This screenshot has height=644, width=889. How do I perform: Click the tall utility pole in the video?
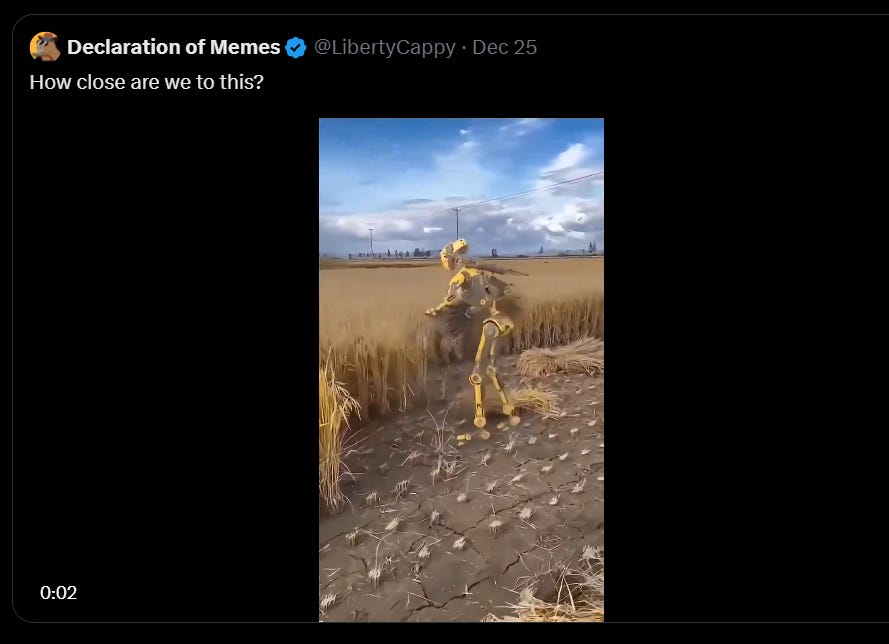456,224
